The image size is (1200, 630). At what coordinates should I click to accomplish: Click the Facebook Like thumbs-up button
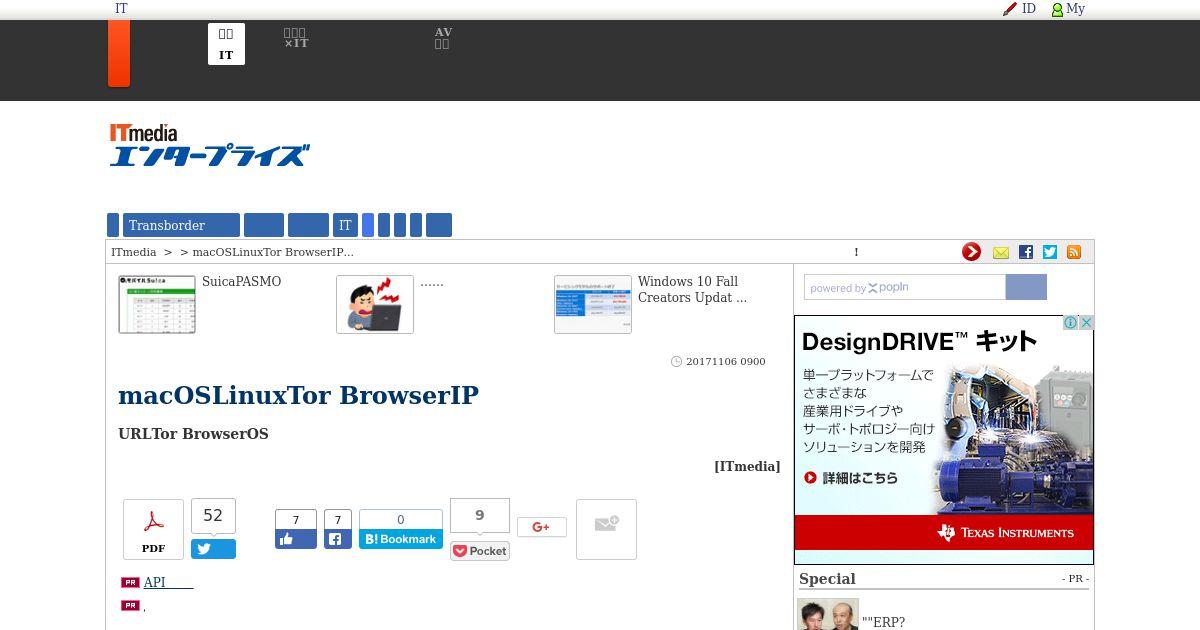(296, 539)
